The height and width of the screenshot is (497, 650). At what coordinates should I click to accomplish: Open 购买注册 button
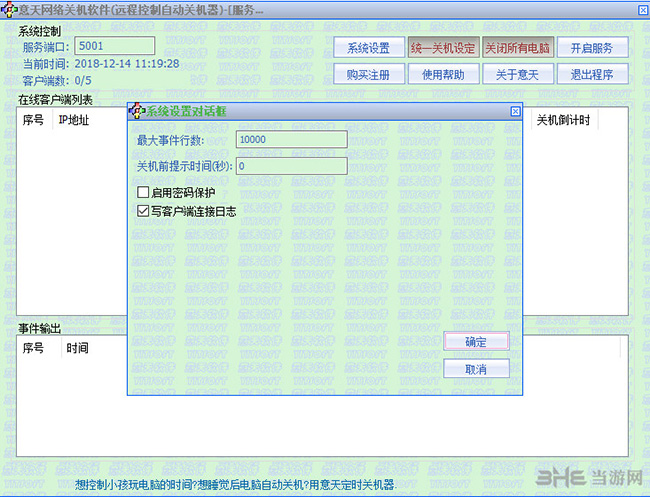[x=369, y=74]
